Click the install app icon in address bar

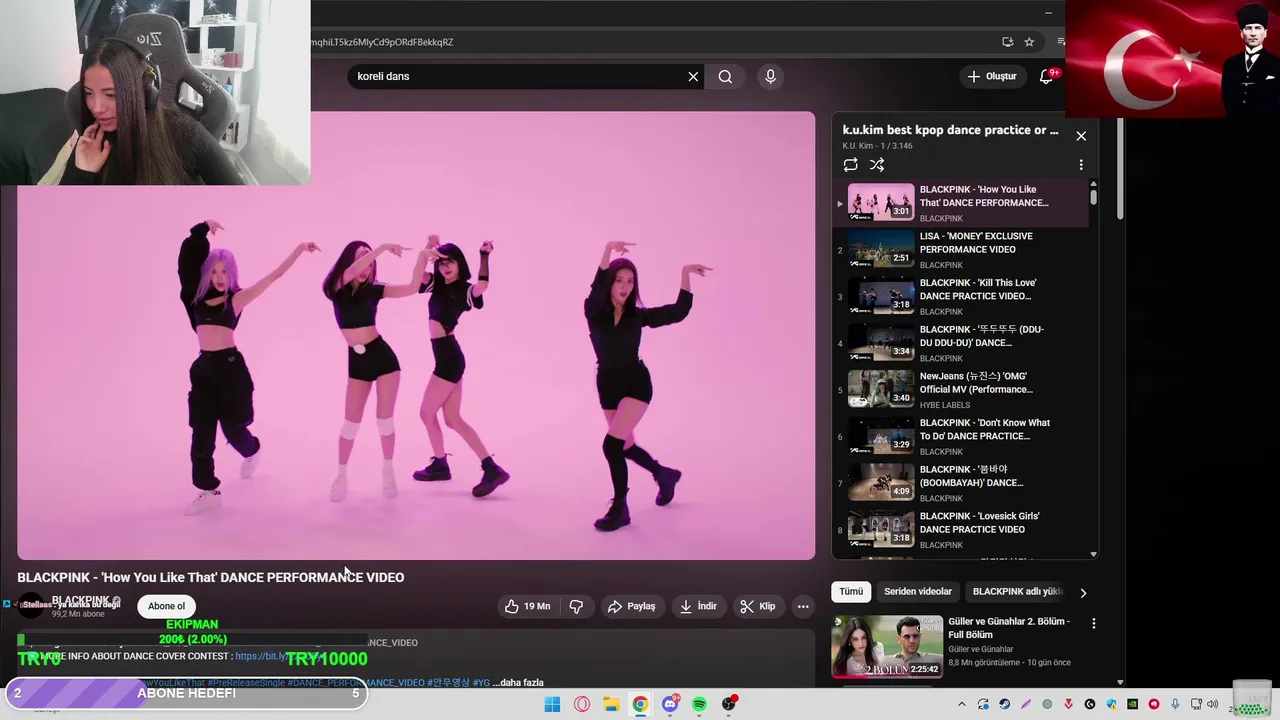pos(1007,42)
